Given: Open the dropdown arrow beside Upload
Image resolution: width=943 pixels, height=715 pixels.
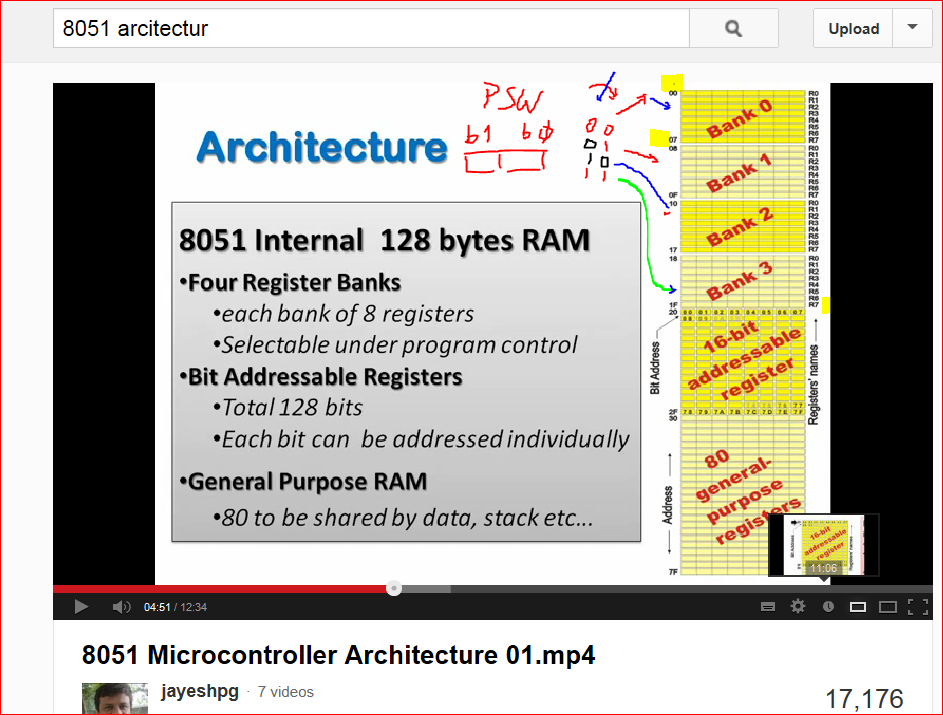Looking at the screenshot, I should click(912, 28).
